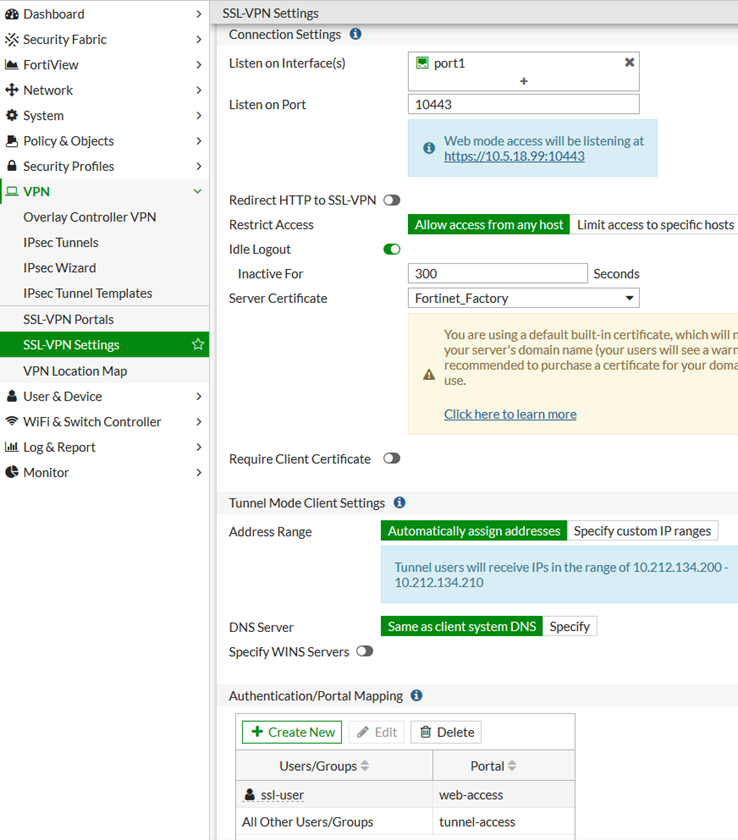Image resolution: width=738 pixels, height=840 pixels.
Task: Open SSL-VPN Portals page
Action: pos(68,319)
